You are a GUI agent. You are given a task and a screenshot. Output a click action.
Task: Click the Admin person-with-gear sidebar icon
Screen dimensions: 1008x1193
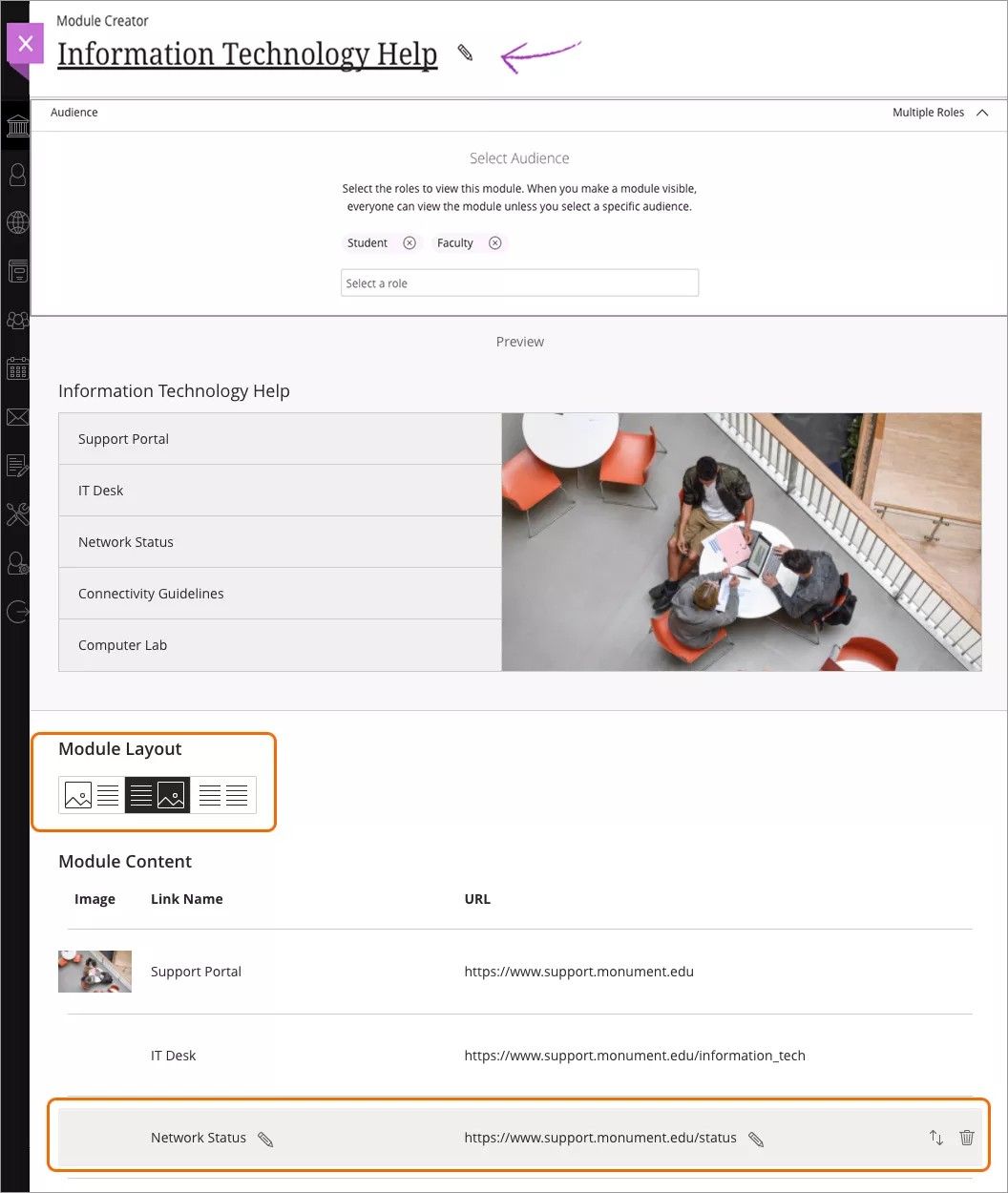[x=17, y=563]
